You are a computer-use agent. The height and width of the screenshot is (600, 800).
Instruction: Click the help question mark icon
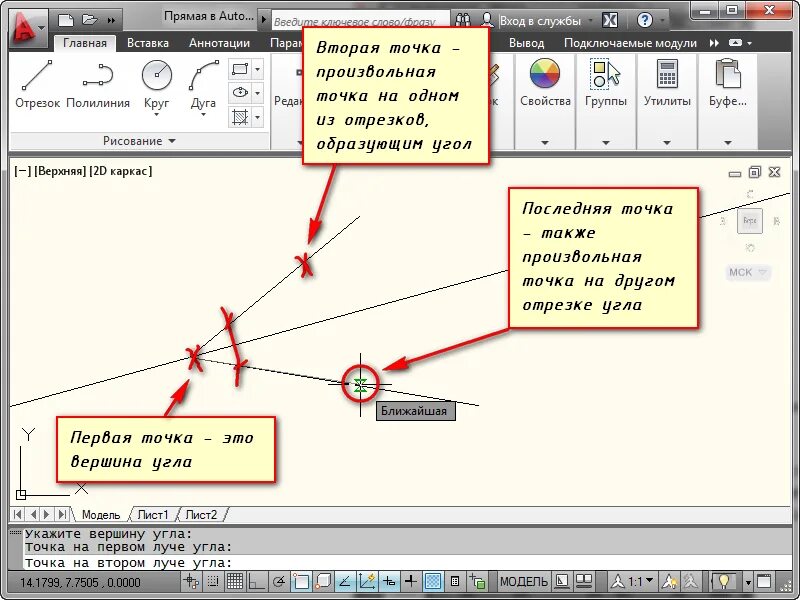645,20
